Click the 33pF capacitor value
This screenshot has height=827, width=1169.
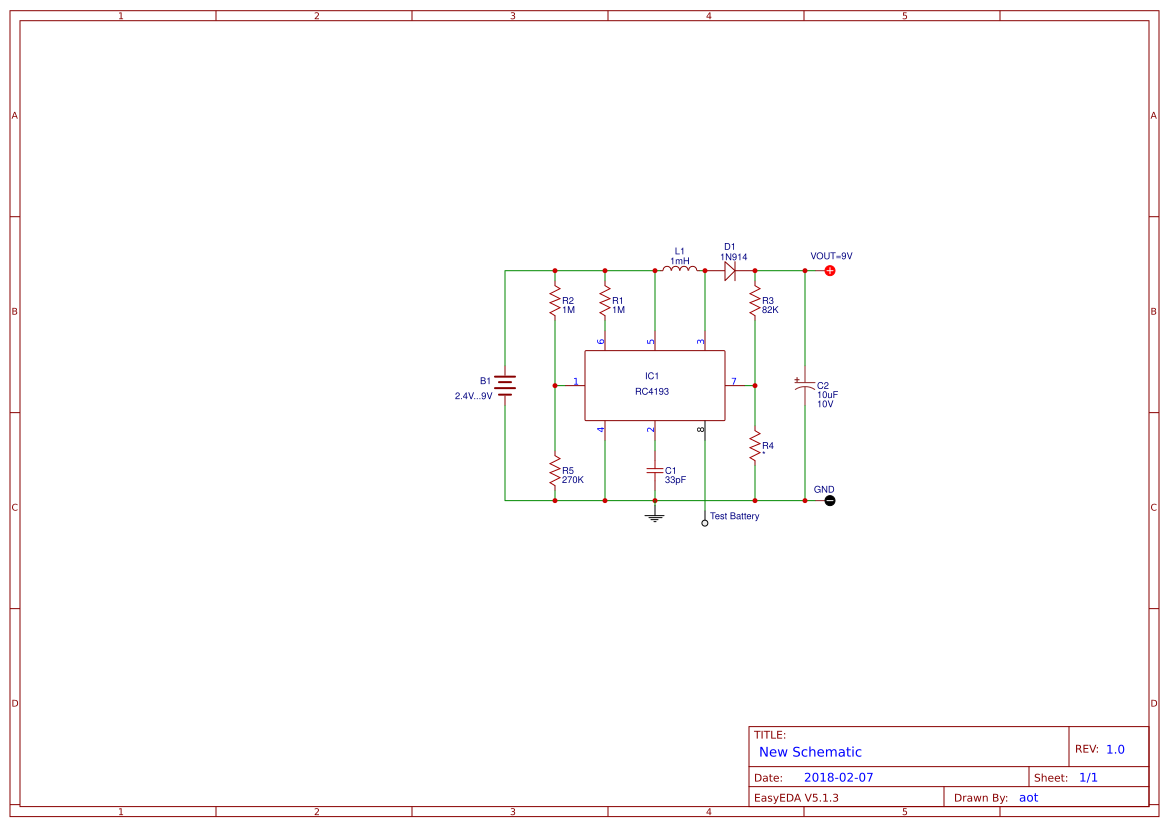(x=675, y=479)
